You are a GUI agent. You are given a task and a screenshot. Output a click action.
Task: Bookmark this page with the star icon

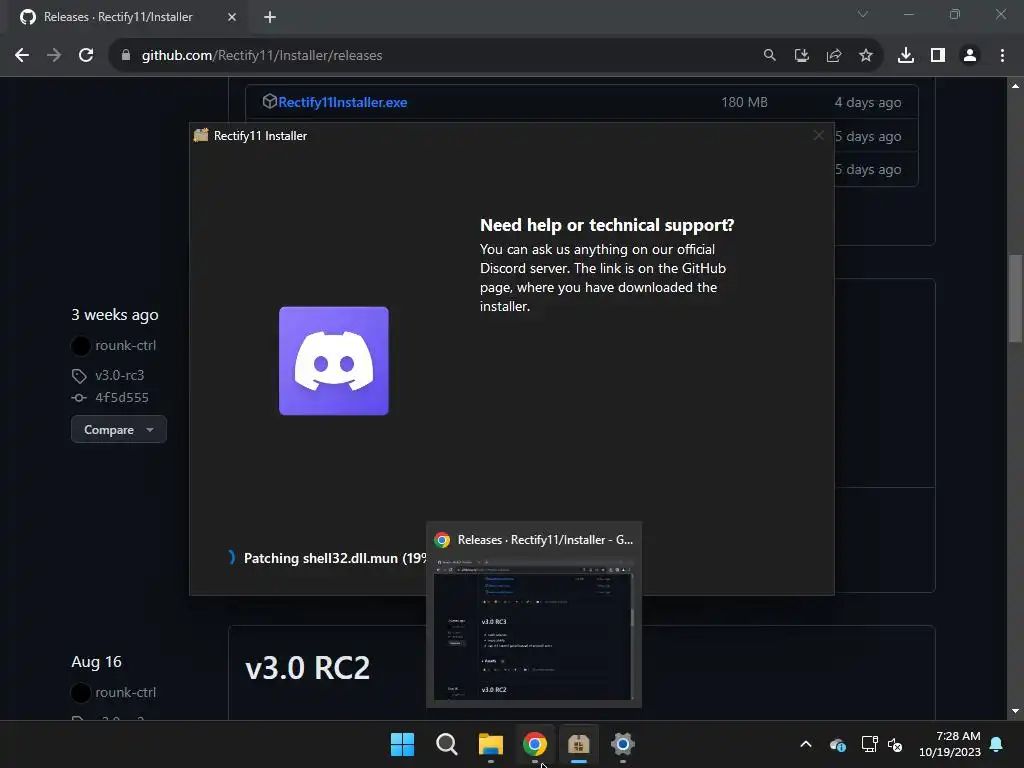tap(865, 56)
